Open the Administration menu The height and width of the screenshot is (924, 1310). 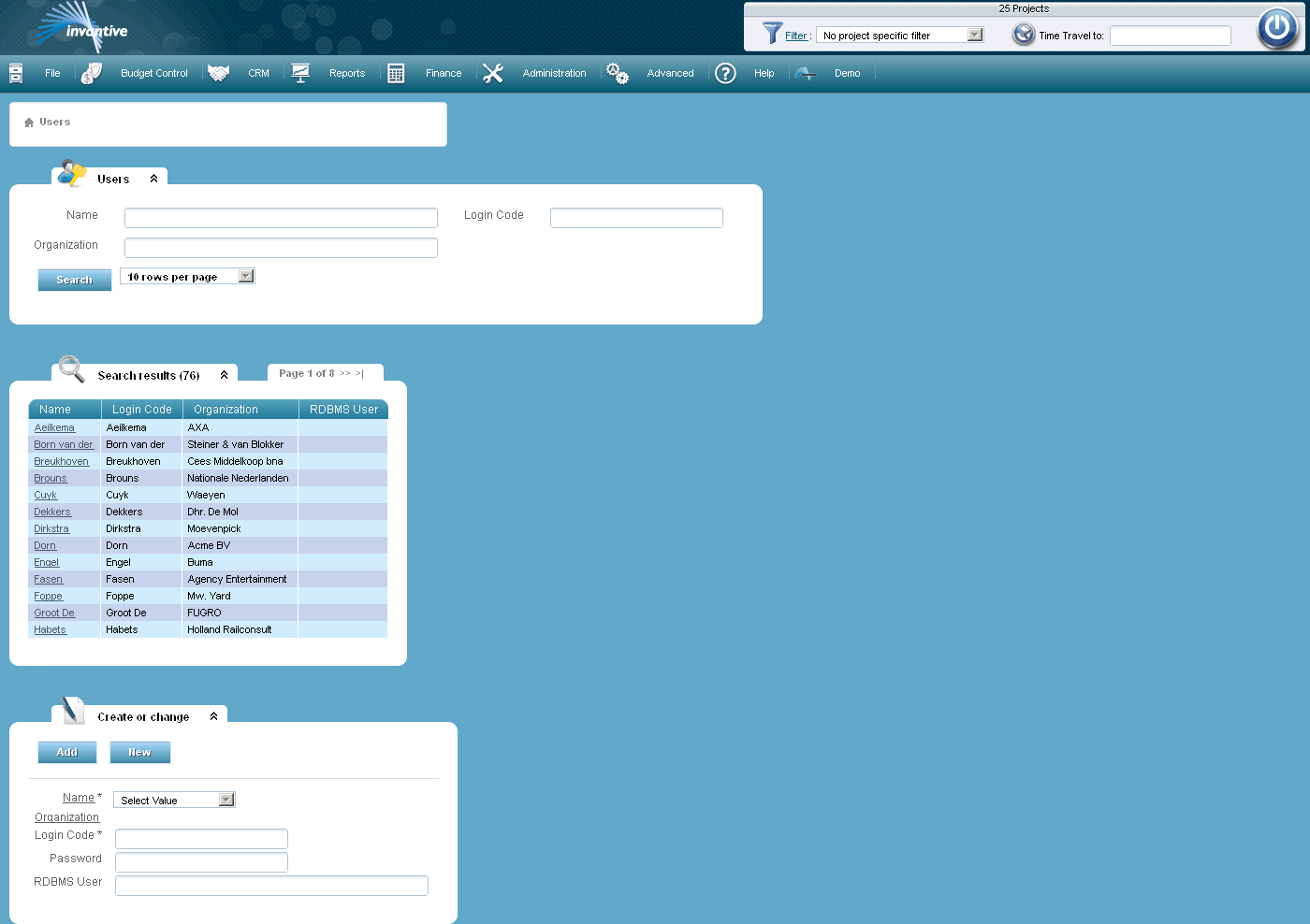point(555,73)
